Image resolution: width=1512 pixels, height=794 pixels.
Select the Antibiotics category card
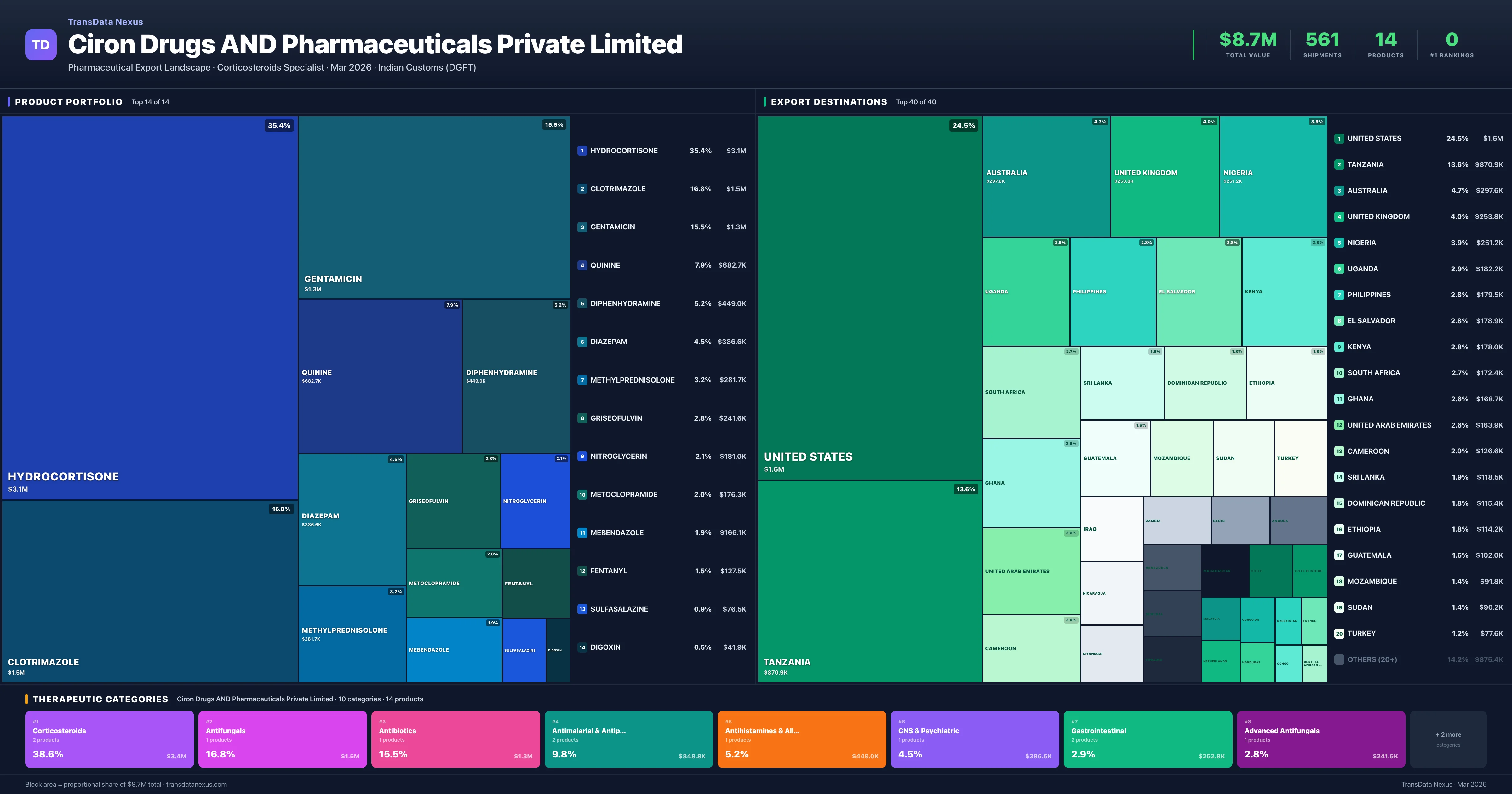455,739
